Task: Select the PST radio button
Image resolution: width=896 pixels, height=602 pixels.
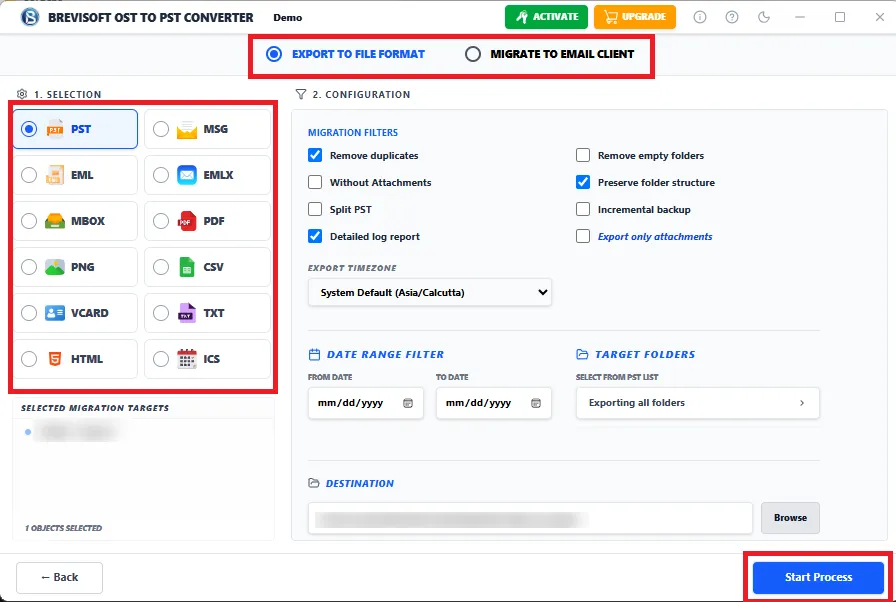Action: [29, 129]
